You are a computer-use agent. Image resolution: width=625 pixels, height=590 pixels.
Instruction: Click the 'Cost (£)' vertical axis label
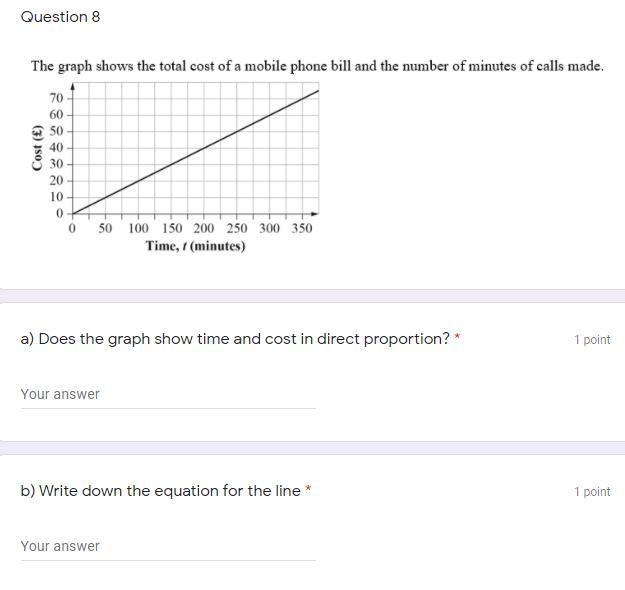[37, 147]
